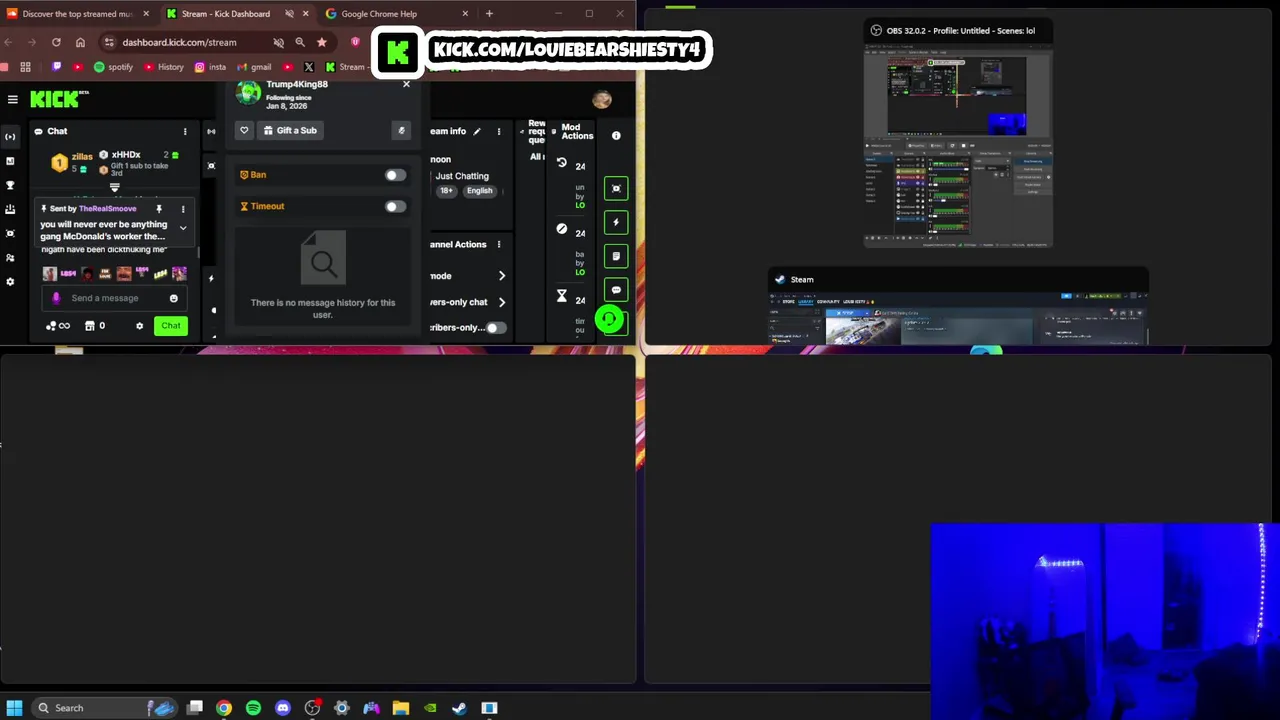Click the Gift a Sub button
Screen dimensions: 1280x720
pos(290,130)
